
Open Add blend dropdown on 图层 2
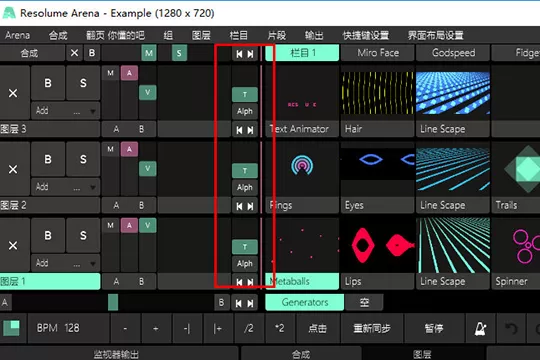click(x=65, y=187)
